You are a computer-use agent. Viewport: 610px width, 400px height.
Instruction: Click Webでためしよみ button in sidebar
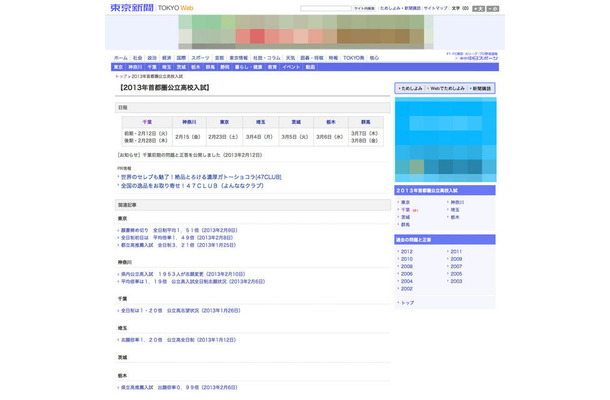(x=447, y=89)
